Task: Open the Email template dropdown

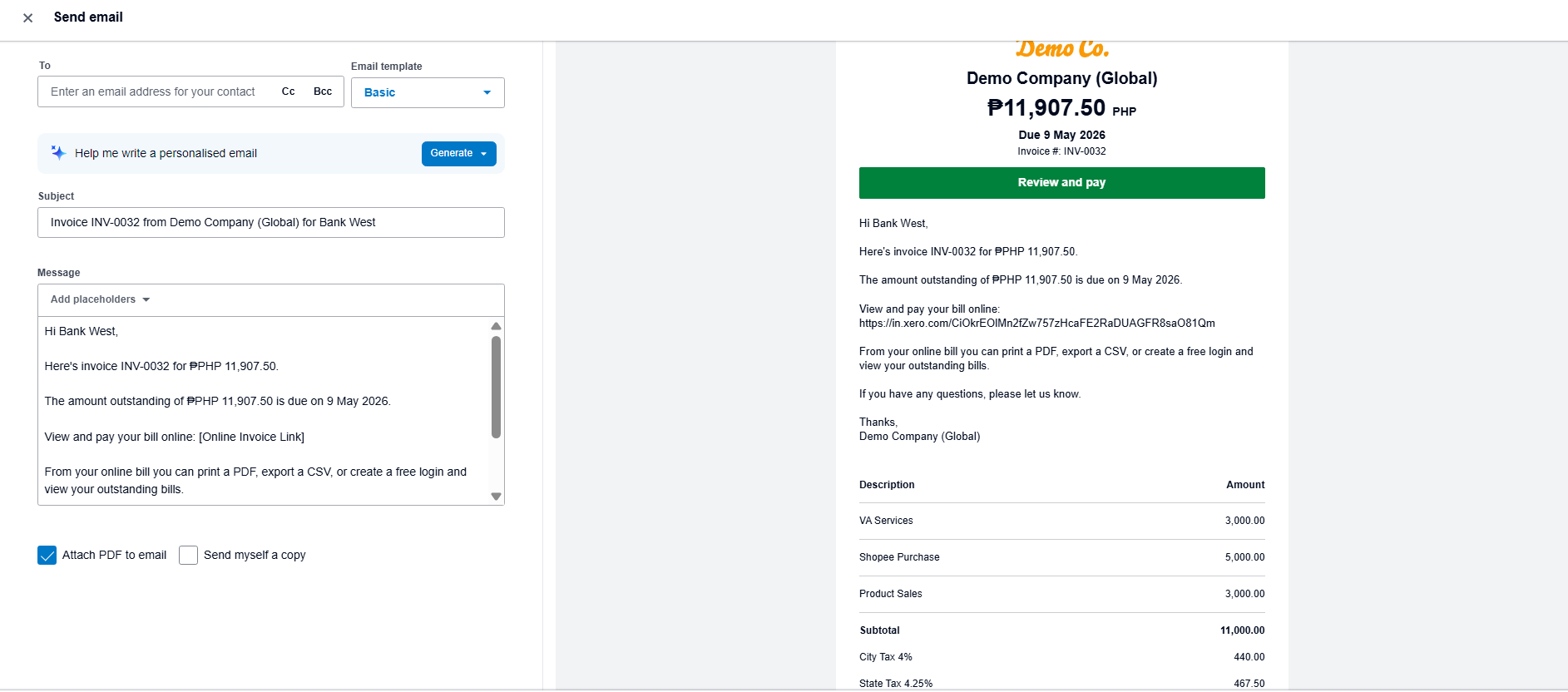Action: click(x=428, y=92)
